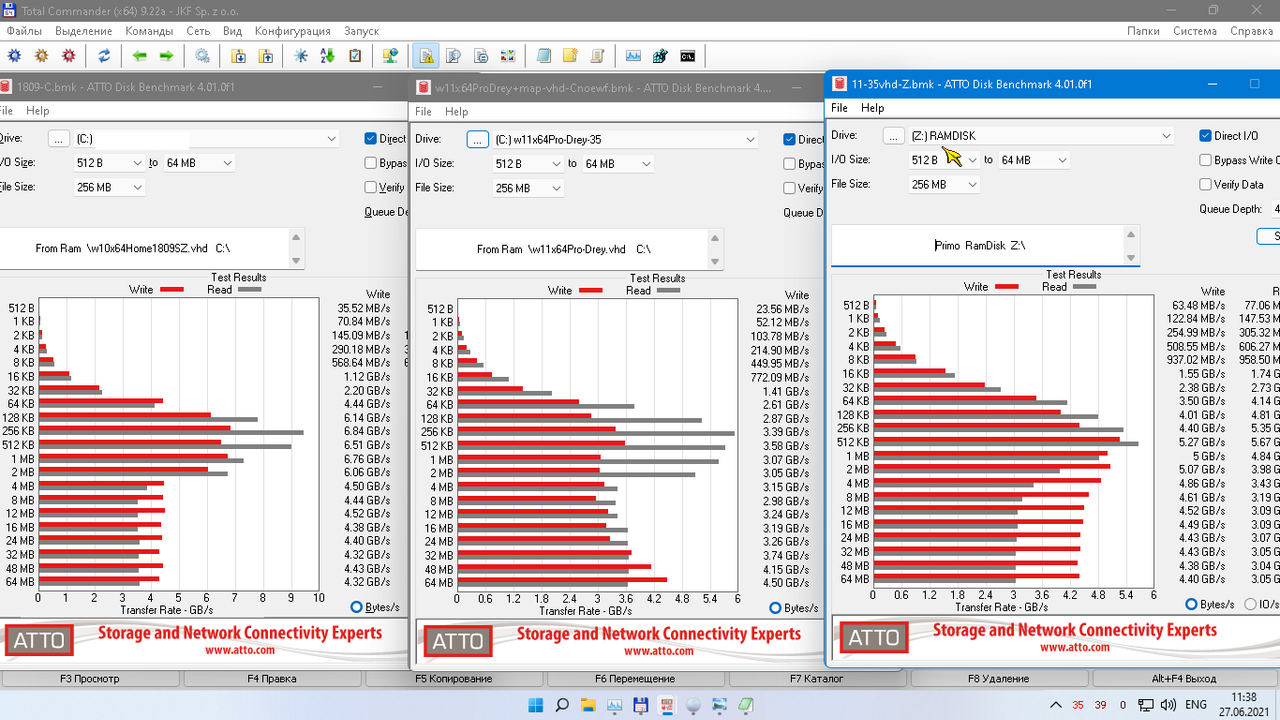
Task: Click the document with magnifier toolbar icon
Action: point(454,56)
